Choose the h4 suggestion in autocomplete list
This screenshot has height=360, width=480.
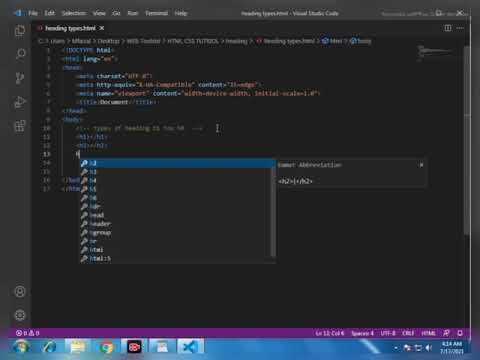click(x=176, y=180)
